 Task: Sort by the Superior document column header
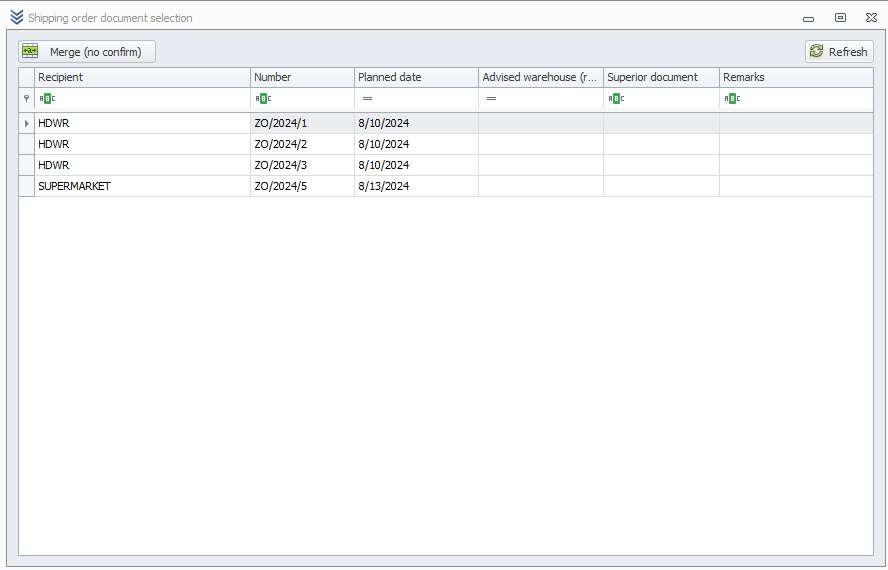[x=661, y=77]
